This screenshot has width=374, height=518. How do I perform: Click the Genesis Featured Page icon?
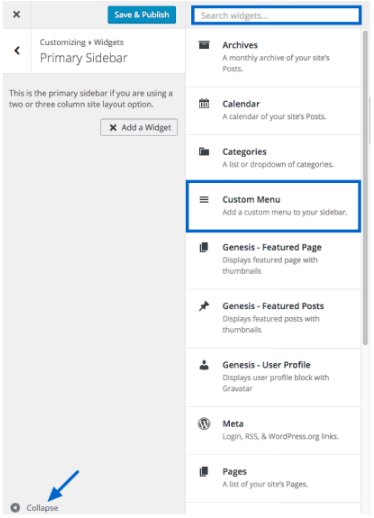[204, 247]
